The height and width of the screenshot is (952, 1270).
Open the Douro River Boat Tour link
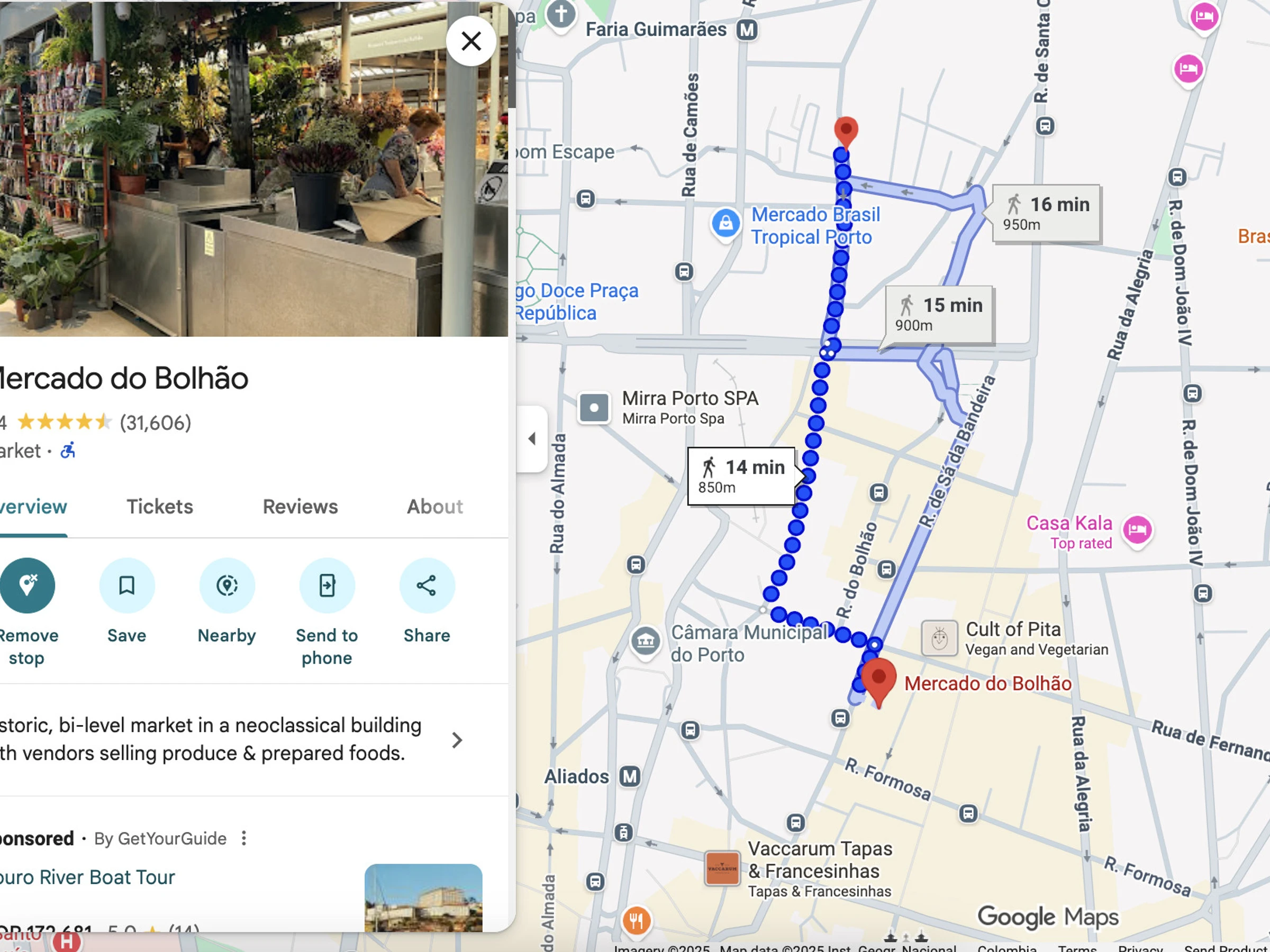(87, 877)
